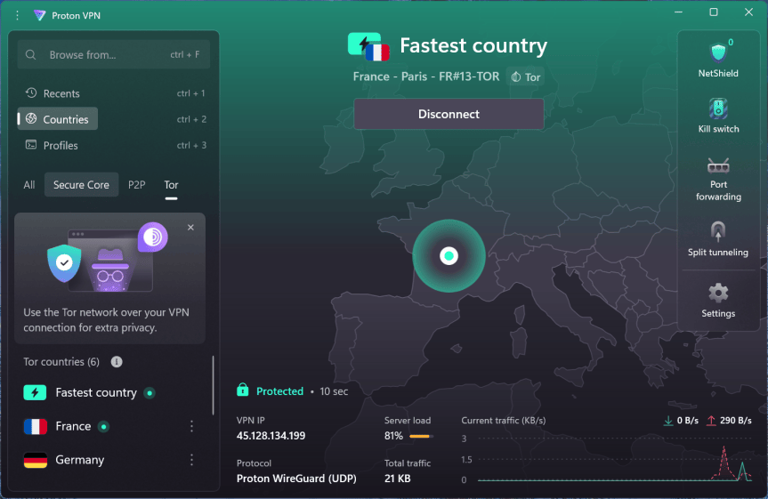Dismiss the Tor network info banner
This screenshot has height=499, width=768.
[x=191, y=227]
